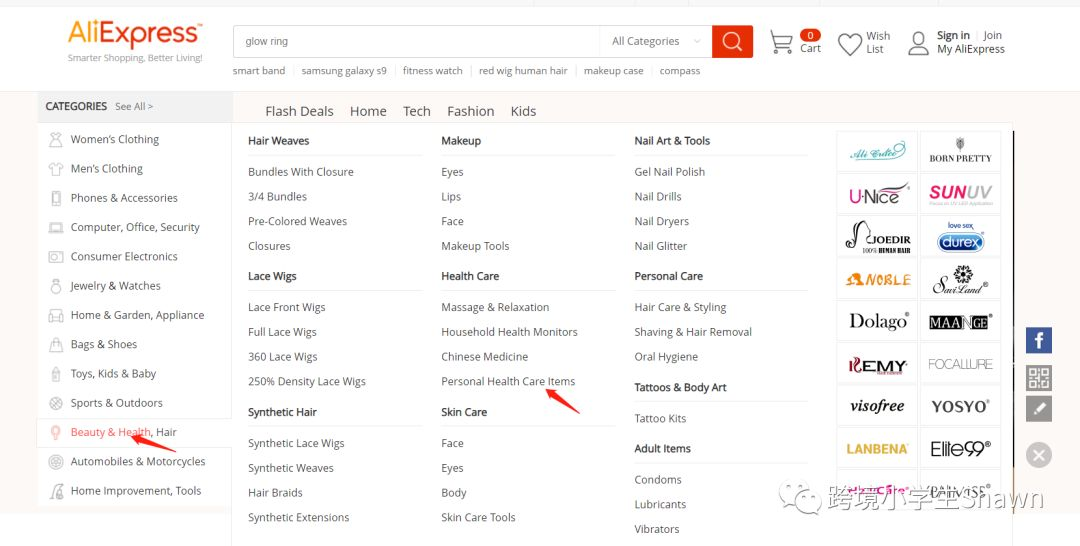The image size is (1080, 546).
Task: Click the orange search magnifier button
Action: click(732, 41)
